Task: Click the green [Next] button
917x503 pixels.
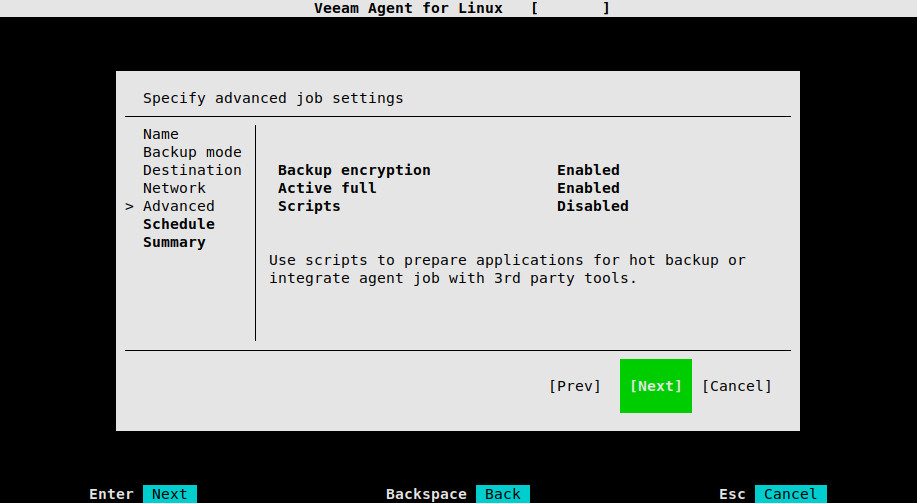Action: pos(656,386)
